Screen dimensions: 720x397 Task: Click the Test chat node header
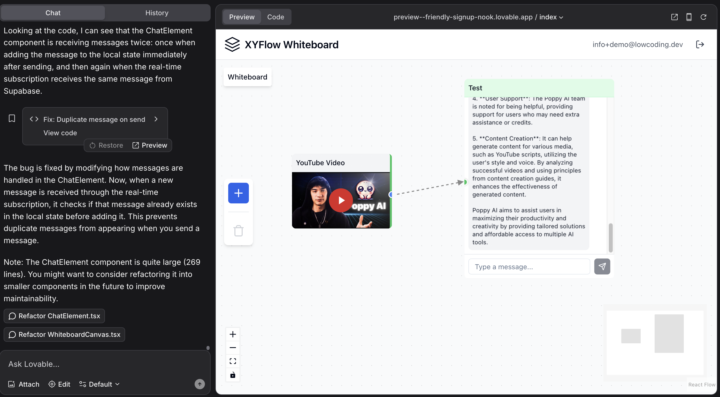[x=539, y=88]
